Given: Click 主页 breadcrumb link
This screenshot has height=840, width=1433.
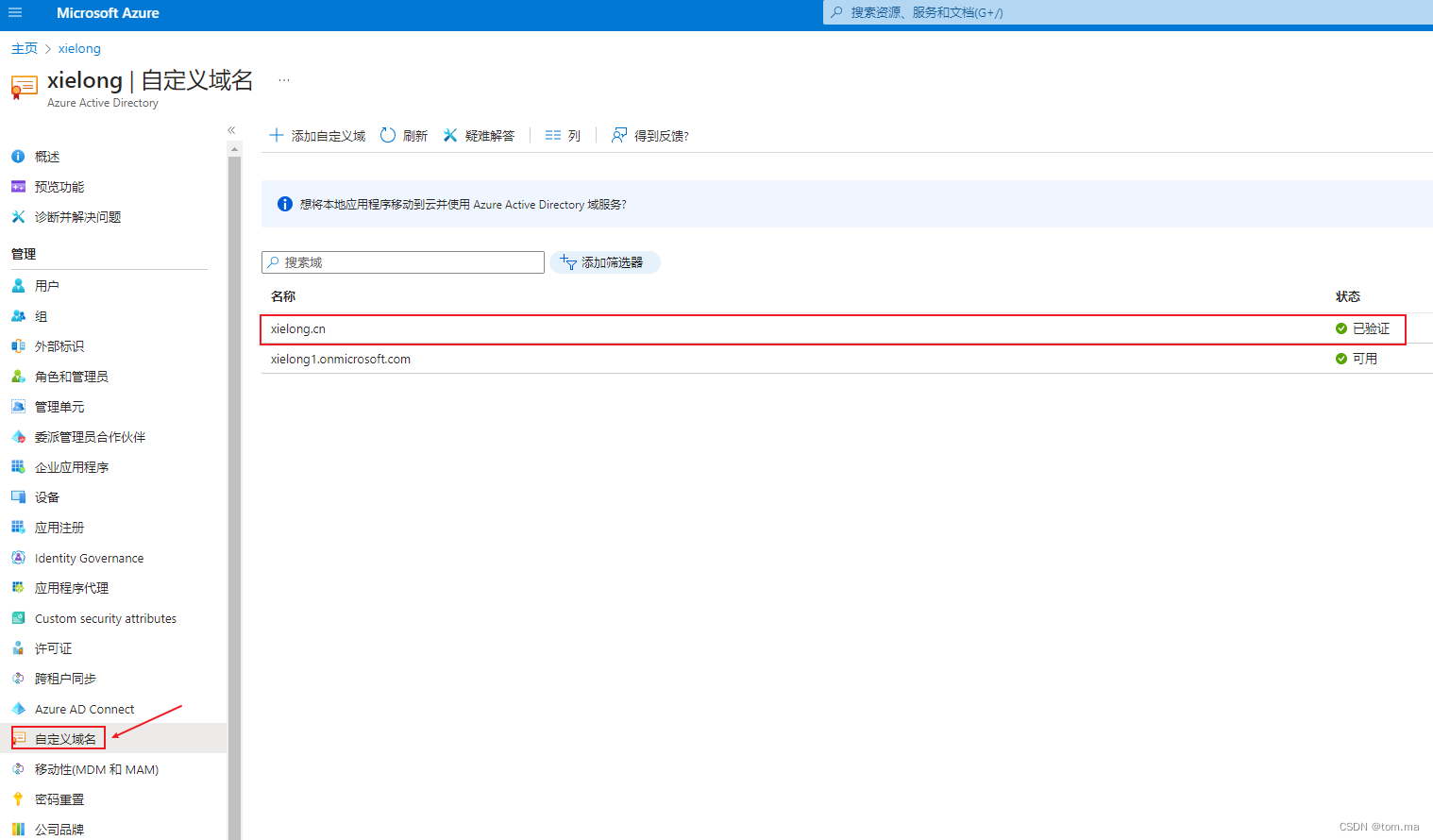Looking at the screenshot, I should click(25, 48).
